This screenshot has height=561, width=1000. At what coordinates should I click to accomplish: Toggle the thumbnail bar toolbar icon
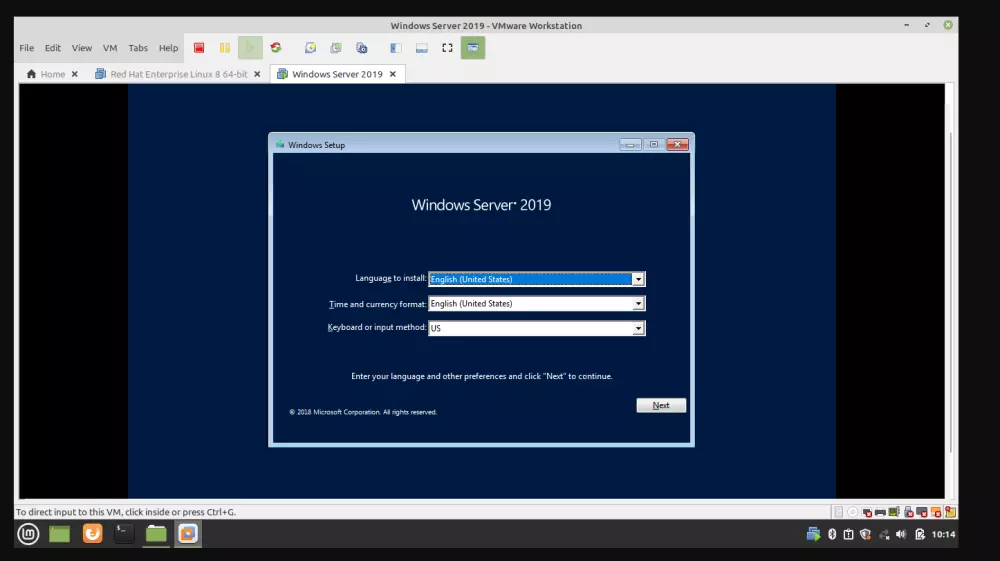pyautogui.click(x=422, y=48)
